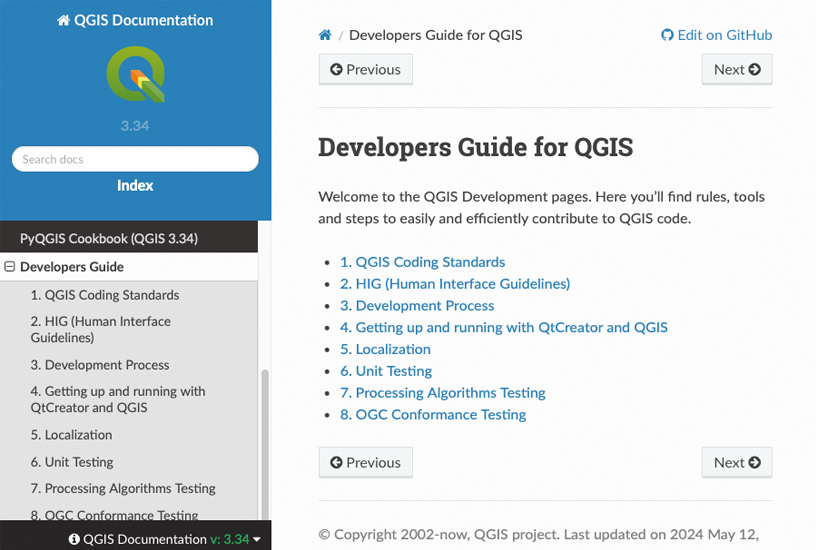The width and height of the screenshot is (816, 550).
Task: Click the QGIS logo in sidebar
Action: 135,75
